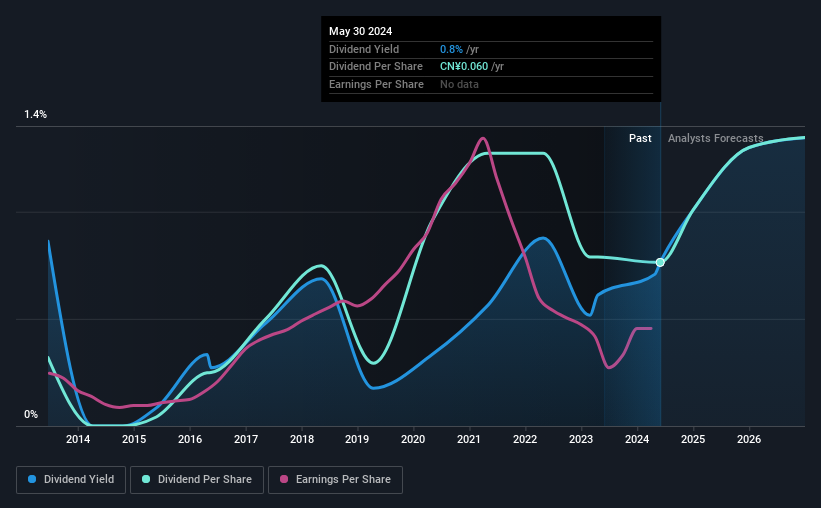The height and width of the screenshot is (508, 821).
Task: Toggle the Dividend Yield legend button
Action: click(71, 480)
